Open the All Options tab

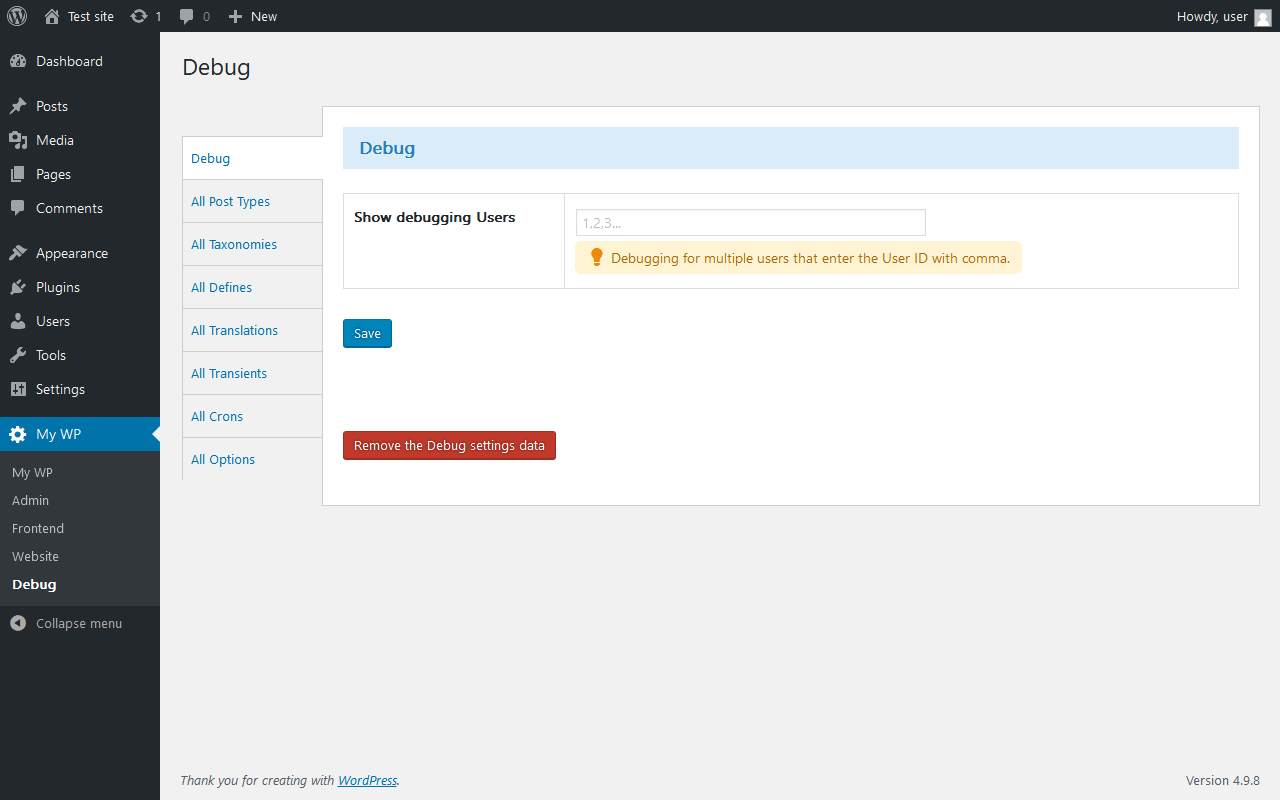(253, 459)
